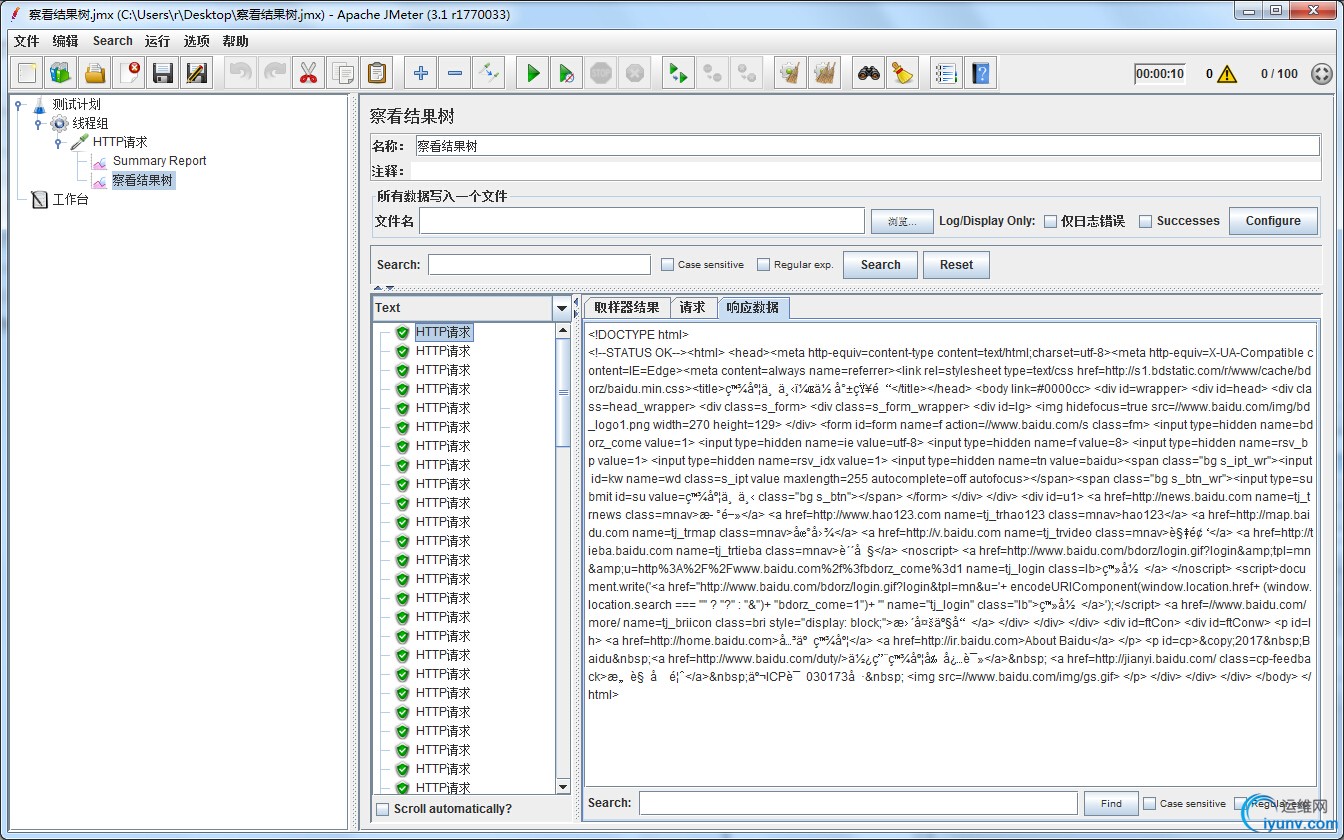The height and width of the screenshot is (840, 1344).
Task: Click the Toggle enable/disable icon
Action: pos(488,73)
